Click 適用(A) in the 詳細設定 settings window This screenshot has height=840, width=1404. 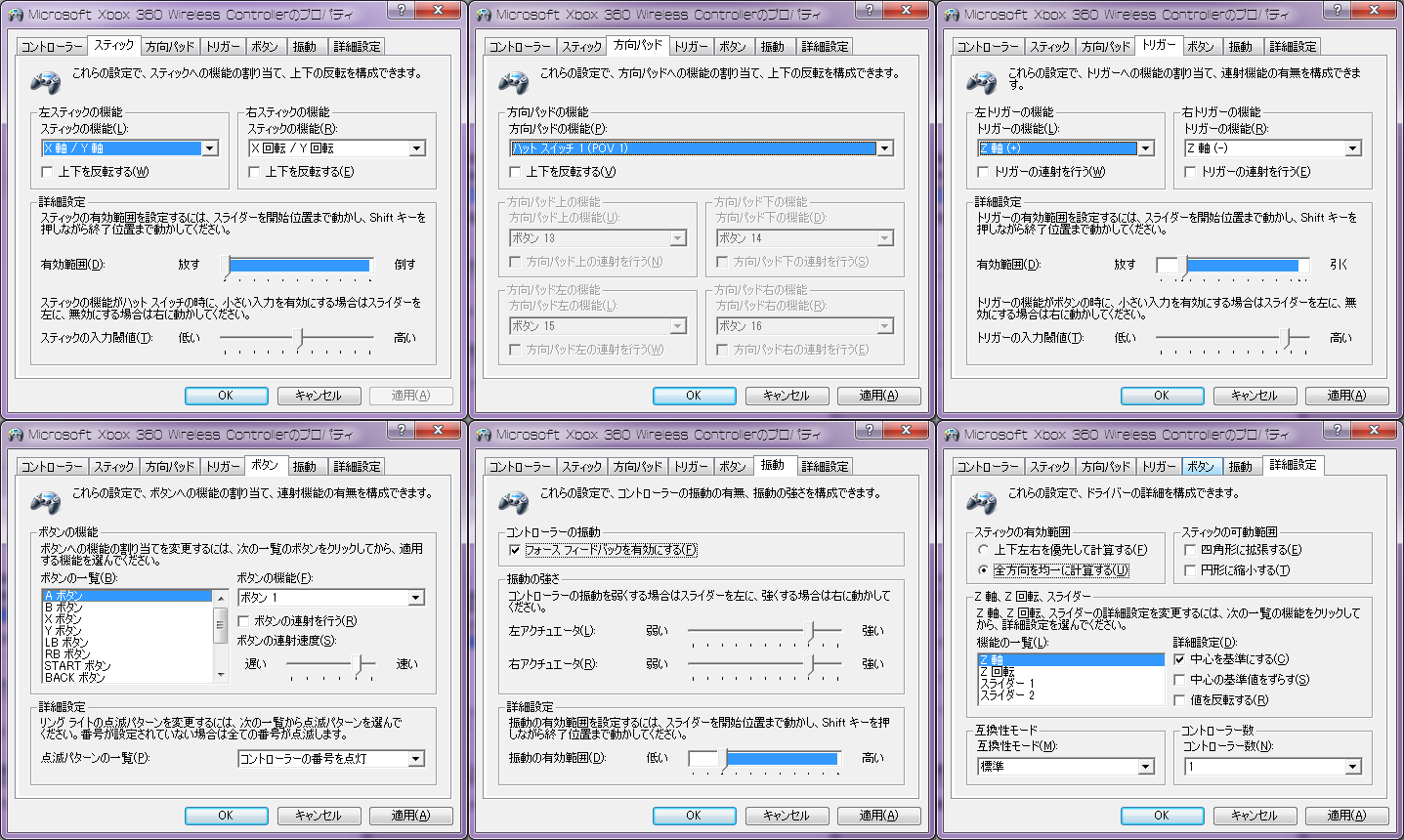point(1345,816)
